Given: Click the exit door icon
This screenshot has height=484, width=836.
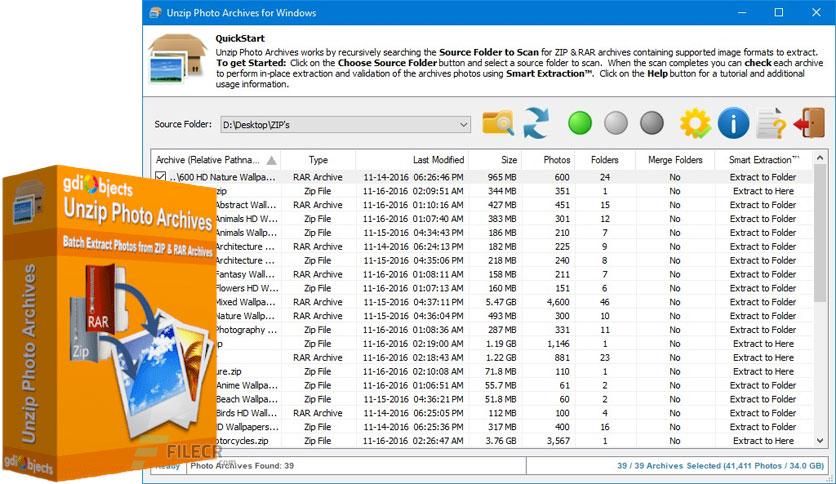Looking at the screenshot, I should (x=809, y=123).
